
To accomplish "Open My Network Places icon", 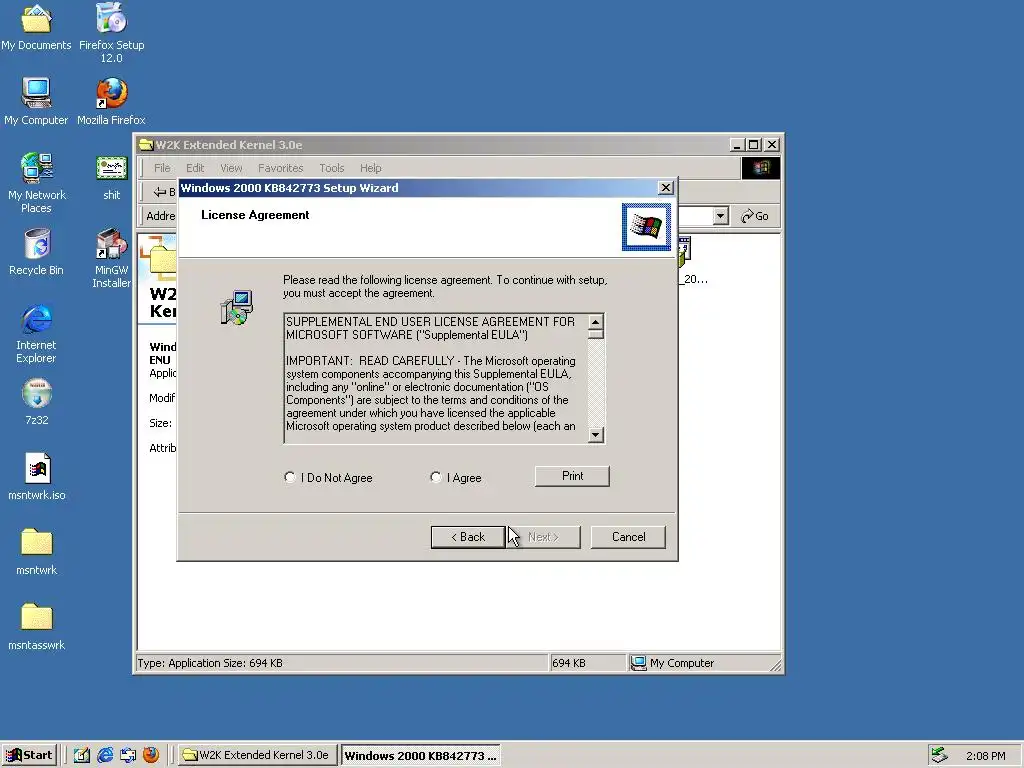I will pos(36,183).
